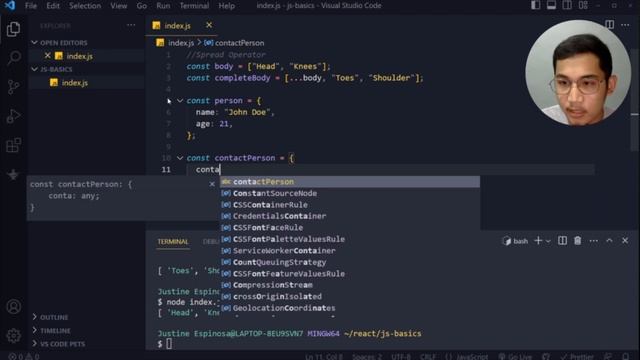Maximize the terminal panel size

pyautogui.click(x=609, y=241)
